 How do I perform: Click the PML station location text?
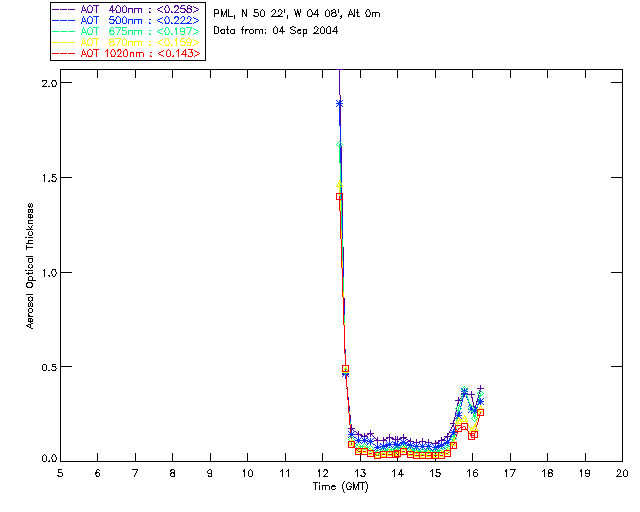tap(297, 14)
